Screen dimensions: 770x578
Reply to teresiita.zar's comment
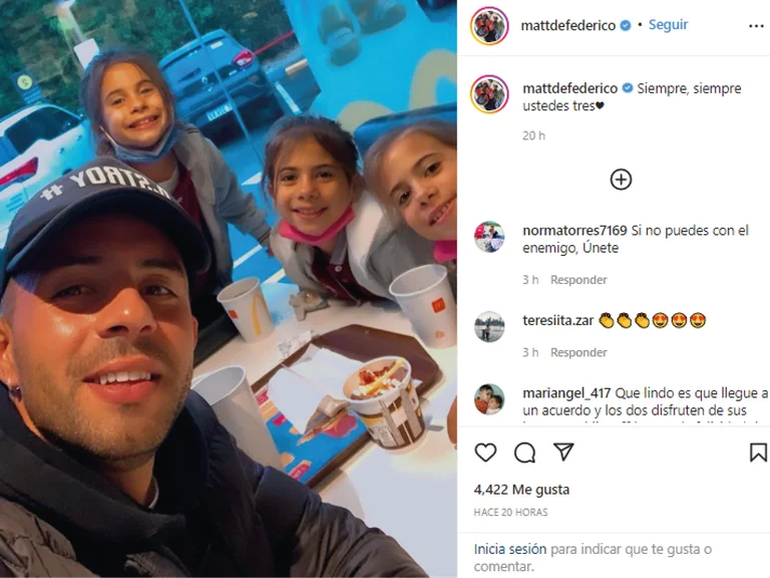click(578, 353)
